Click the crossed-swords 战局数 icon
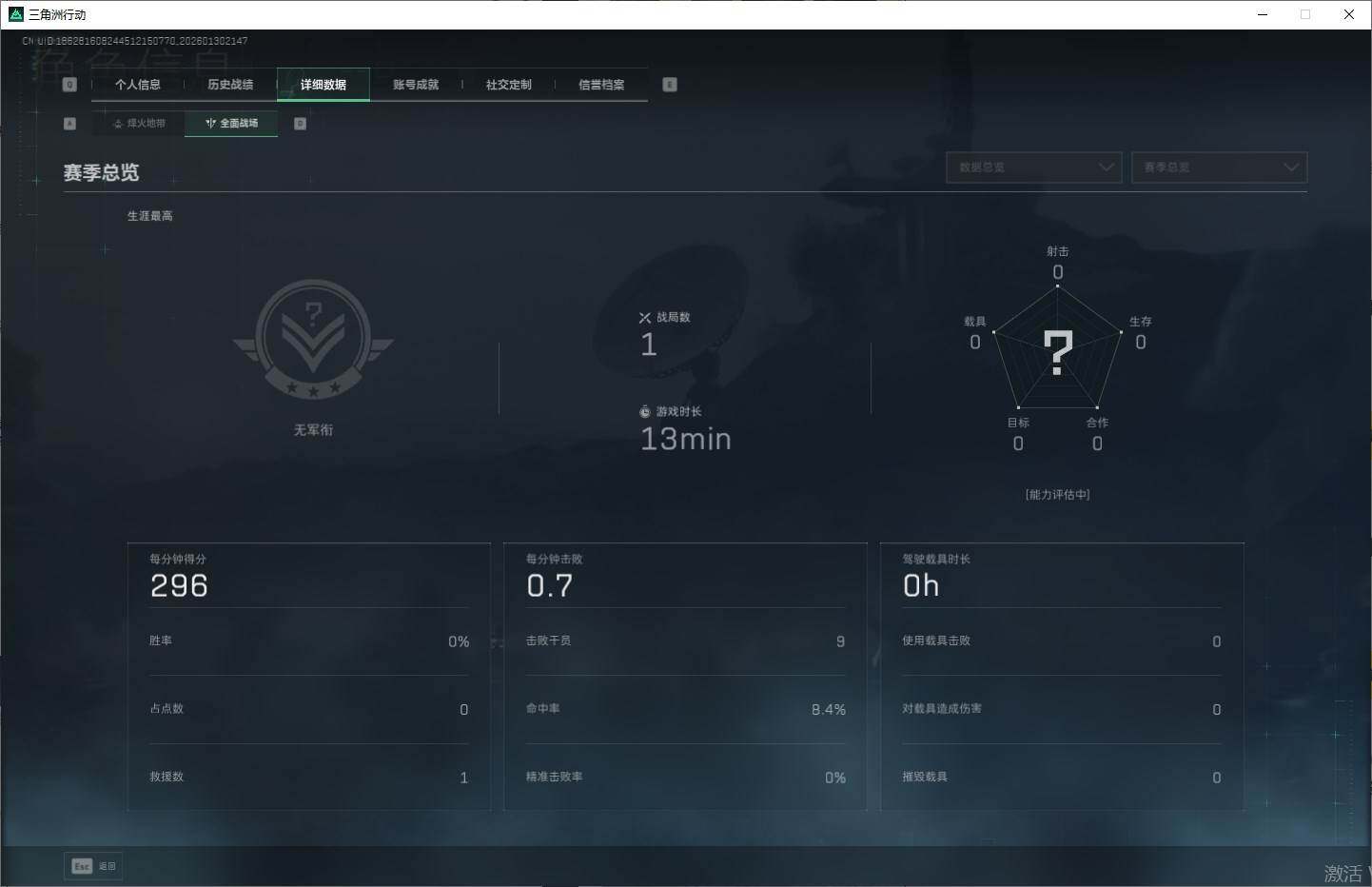This screenshot has height=887, width=1372. (645, 318)
